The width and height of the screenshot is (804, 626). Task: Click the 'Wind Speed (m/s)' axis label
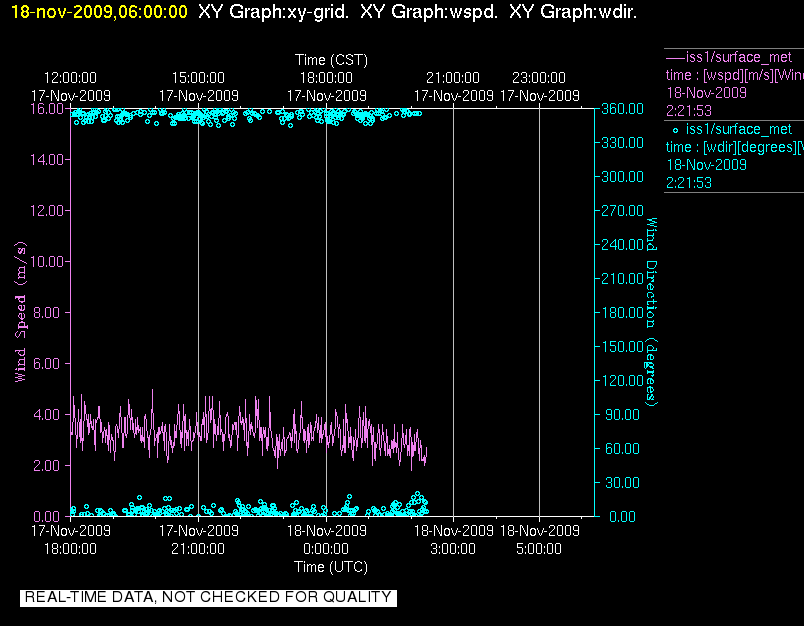21,312
